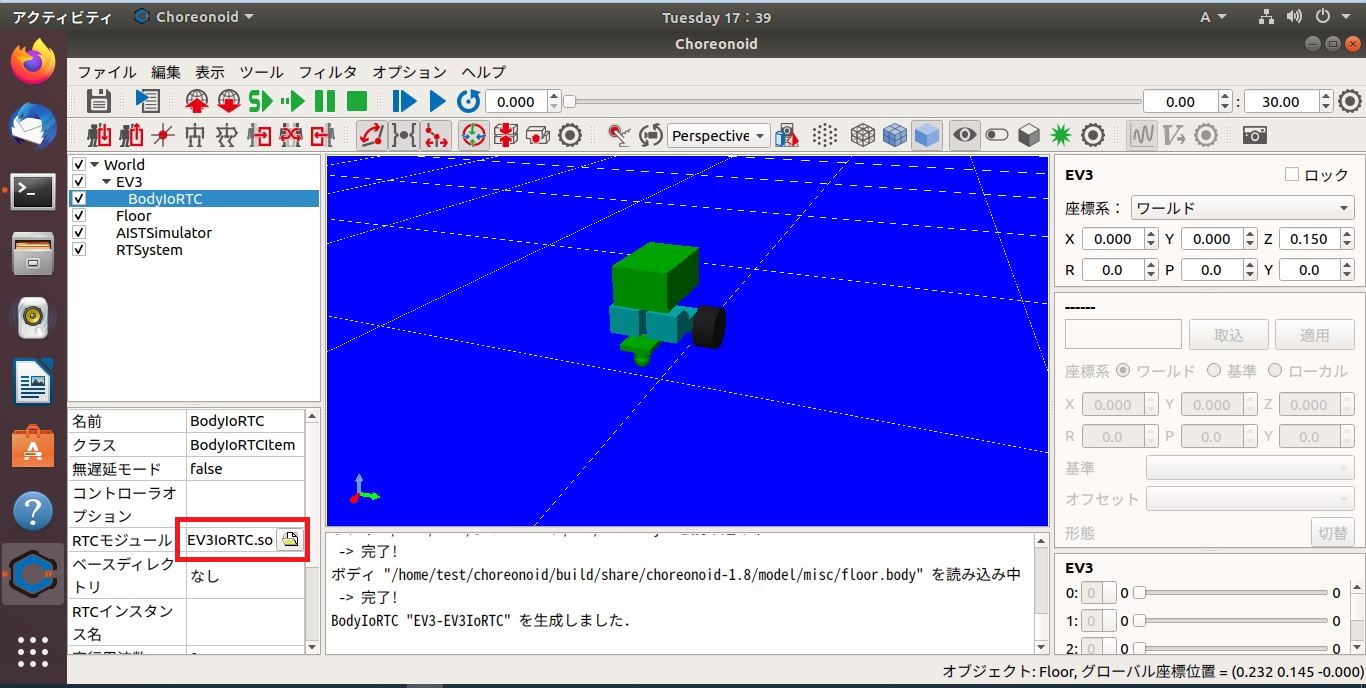Open the Choreonoid app menu in top bar
Viewport: 1366px width, 688px height.
point(193,17)
